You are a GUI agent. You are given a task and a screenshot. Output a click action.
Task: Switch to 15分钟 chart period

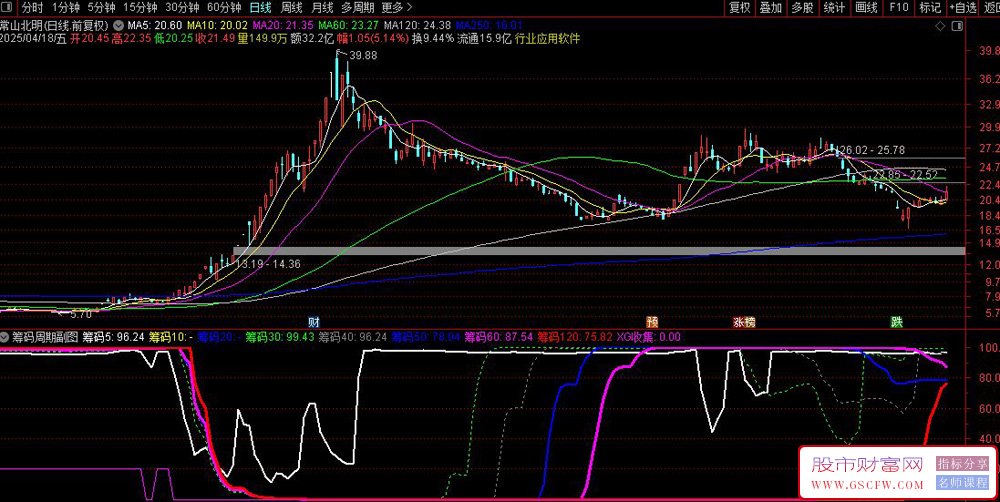140,8
